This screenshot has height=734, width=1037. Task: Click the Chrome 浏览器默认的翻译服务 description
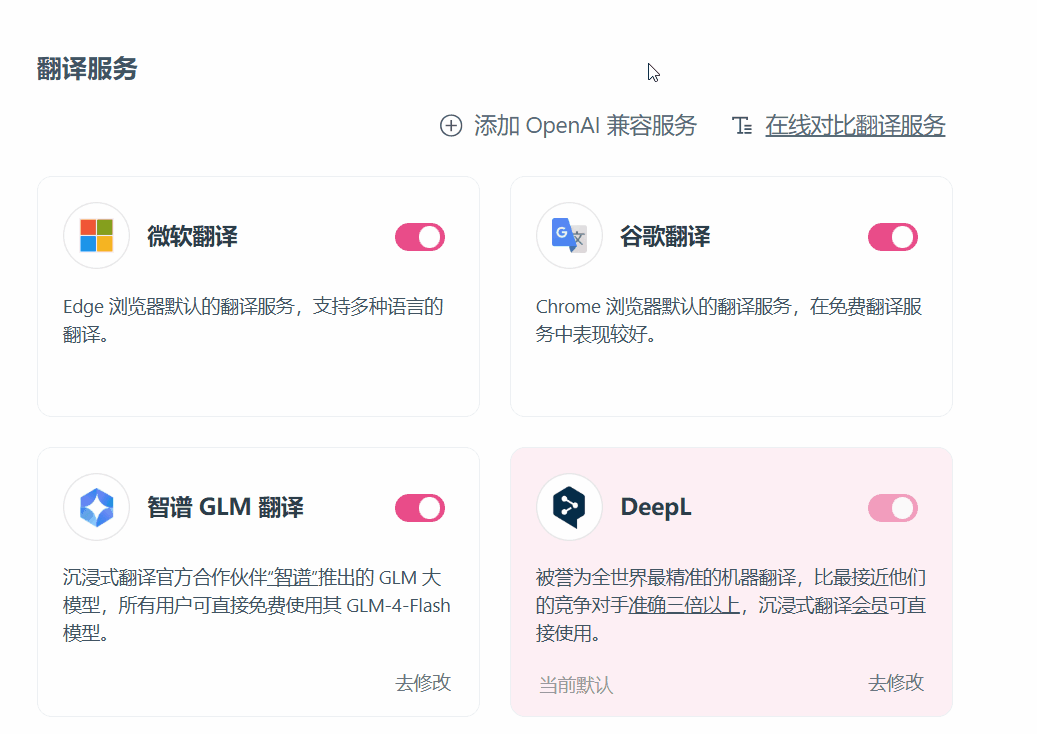(x=729, y=320)
